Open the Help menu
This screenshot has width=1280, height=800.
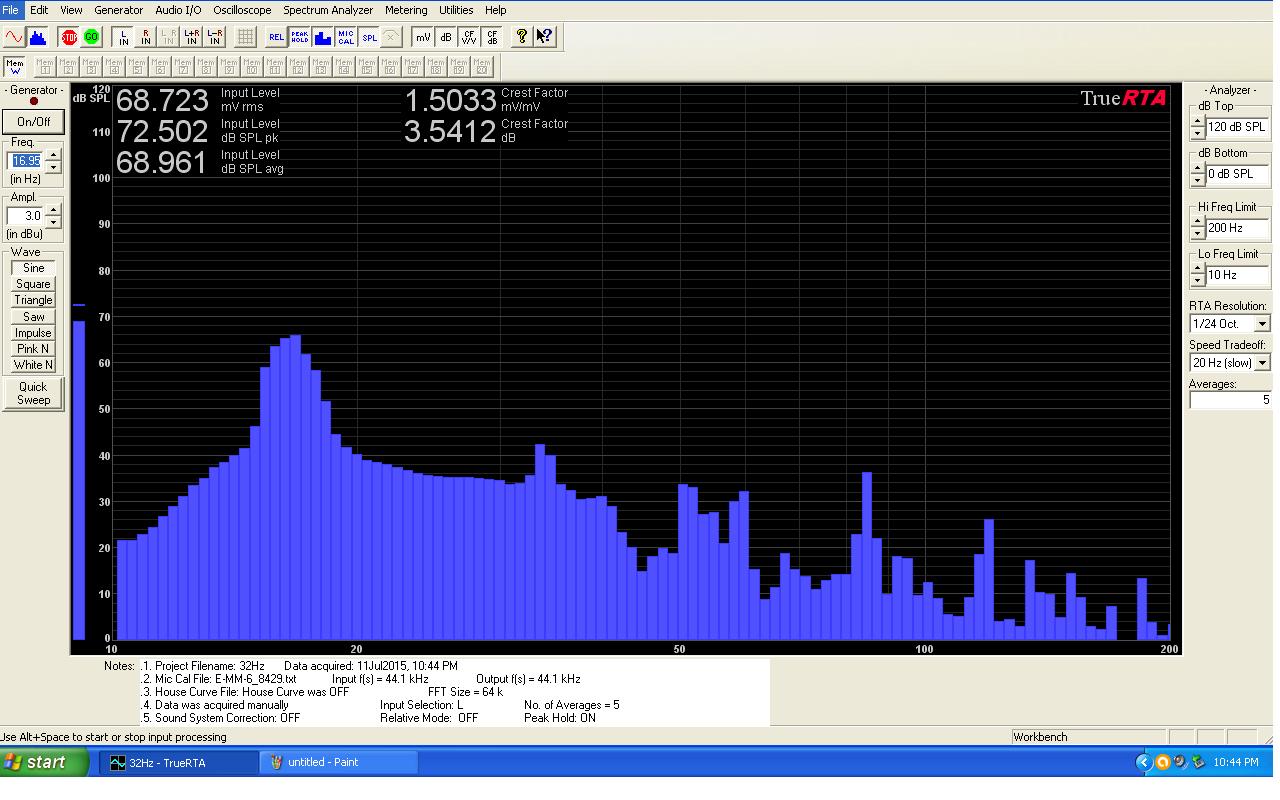pos(495,10)
